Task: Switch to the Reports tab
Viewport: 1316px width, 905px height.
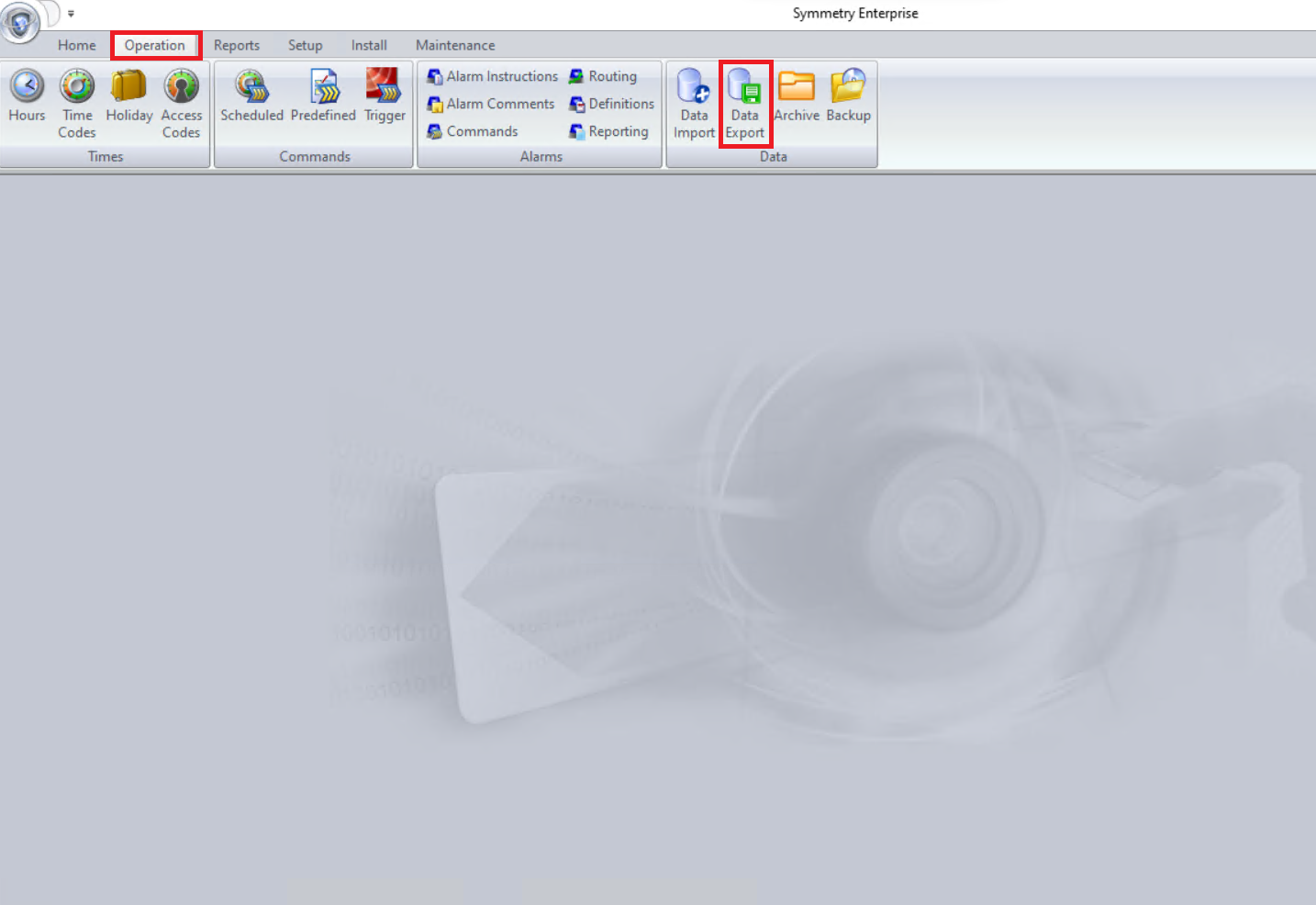Action: [237, 45]
